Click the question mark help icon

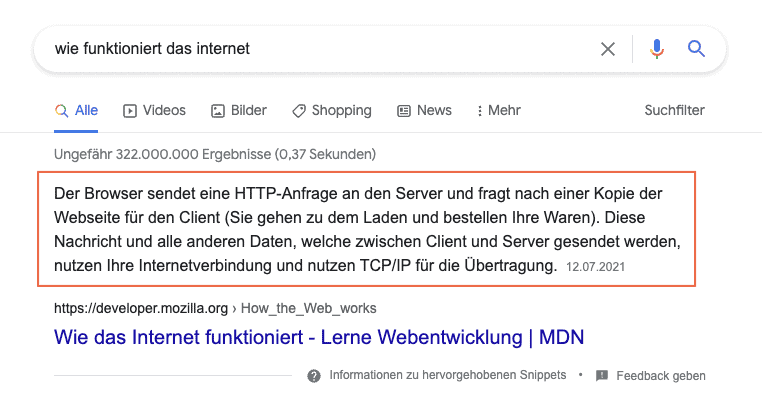pos(314,376)
